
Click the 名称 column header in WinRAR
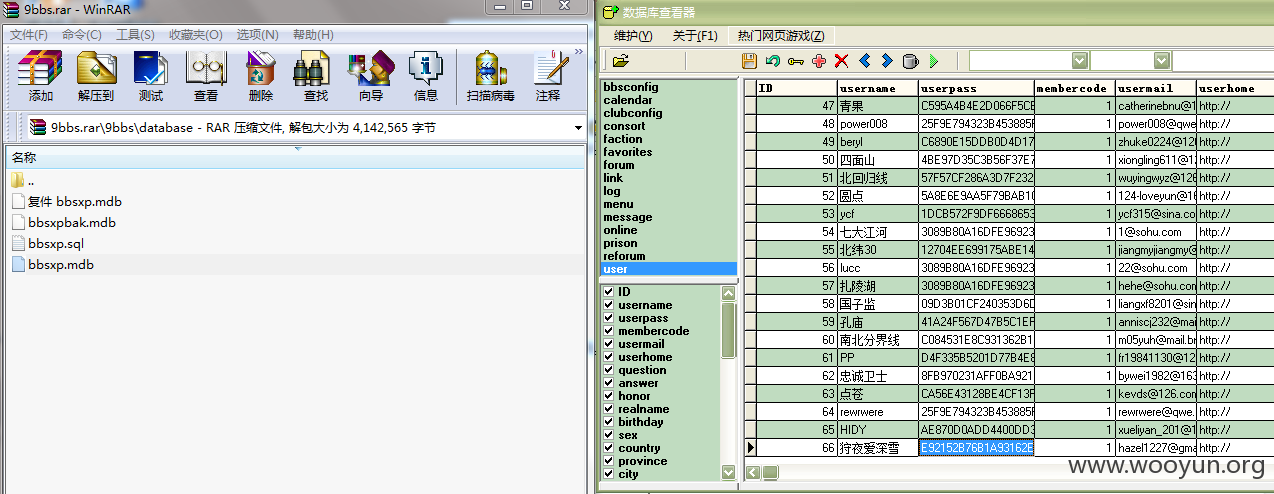click(x=294, y=158)
